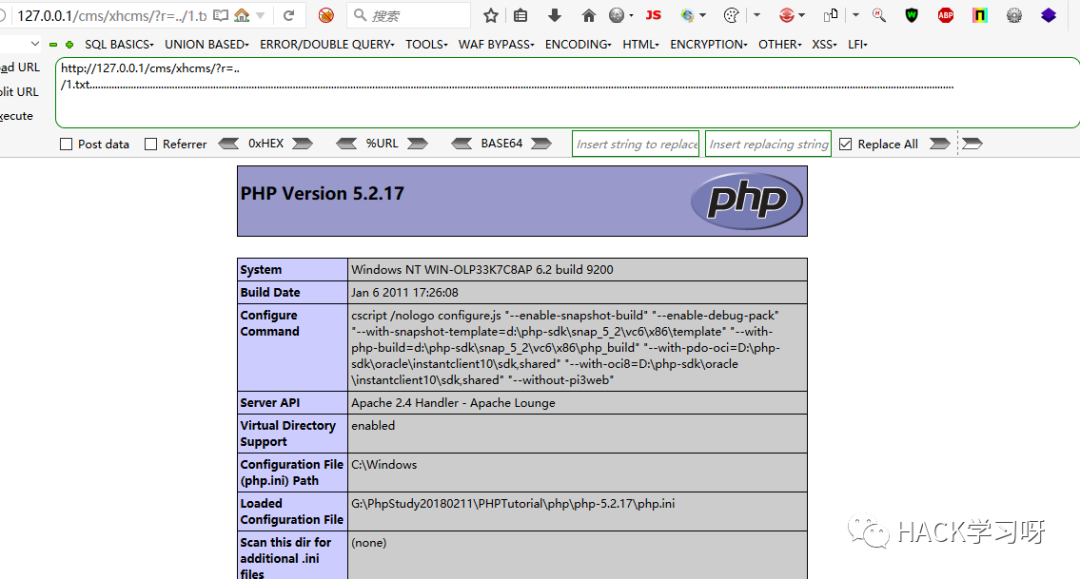Screen dimensions: 1080x579
Task: Open the TOOLS menu
Action: [x=426, y=44]
